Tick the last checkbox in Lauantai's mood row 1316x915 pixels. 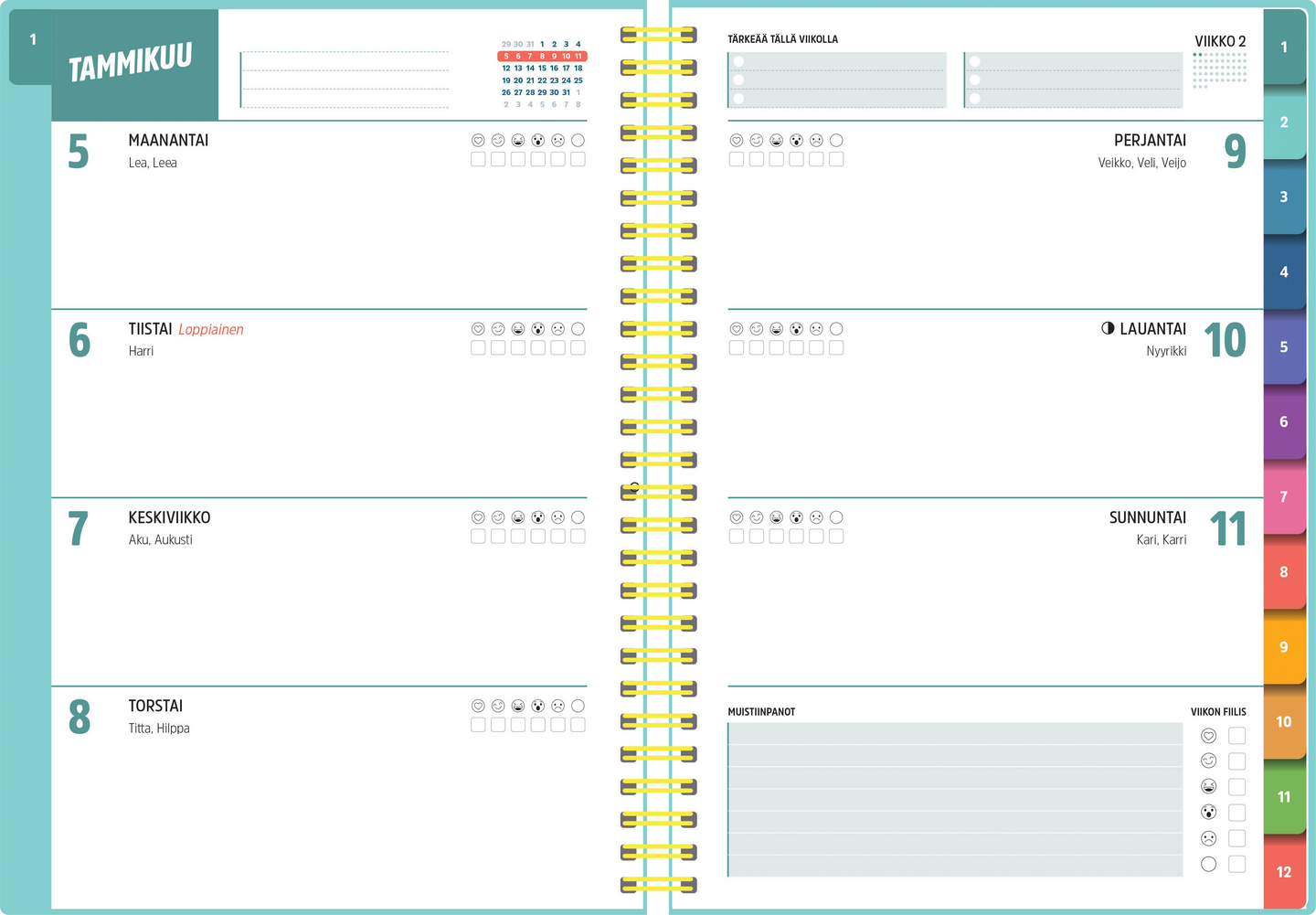pos(836,348)
